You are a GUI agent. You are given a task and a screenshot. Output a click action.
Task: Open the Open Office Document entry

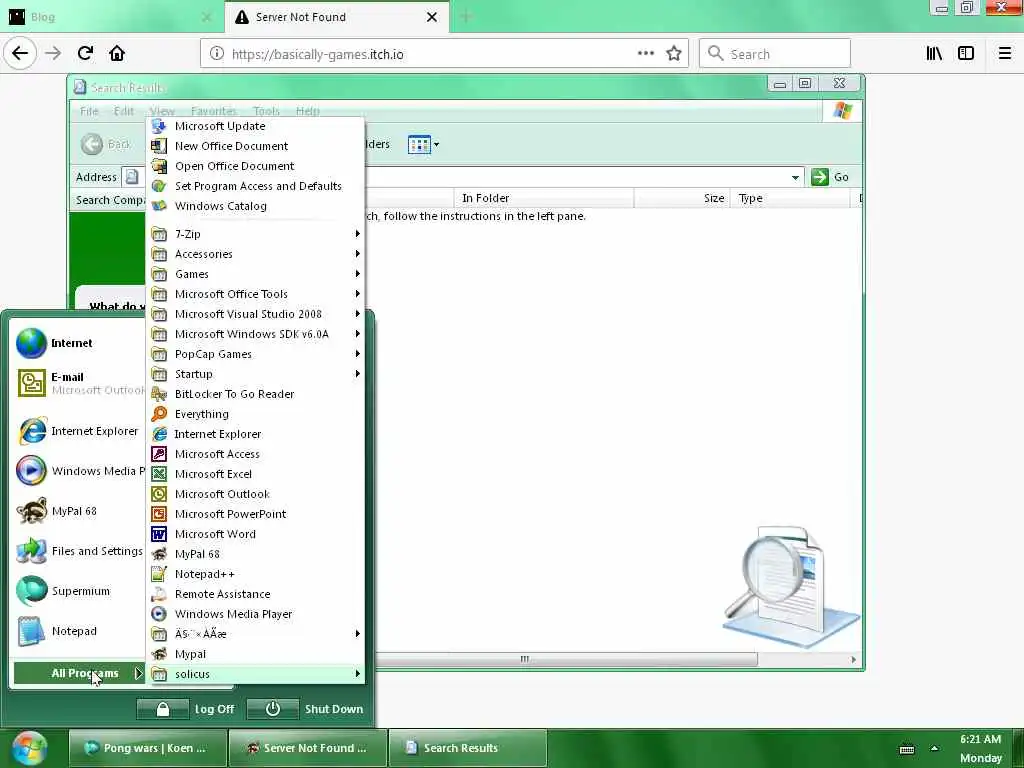tap(255, 166)
